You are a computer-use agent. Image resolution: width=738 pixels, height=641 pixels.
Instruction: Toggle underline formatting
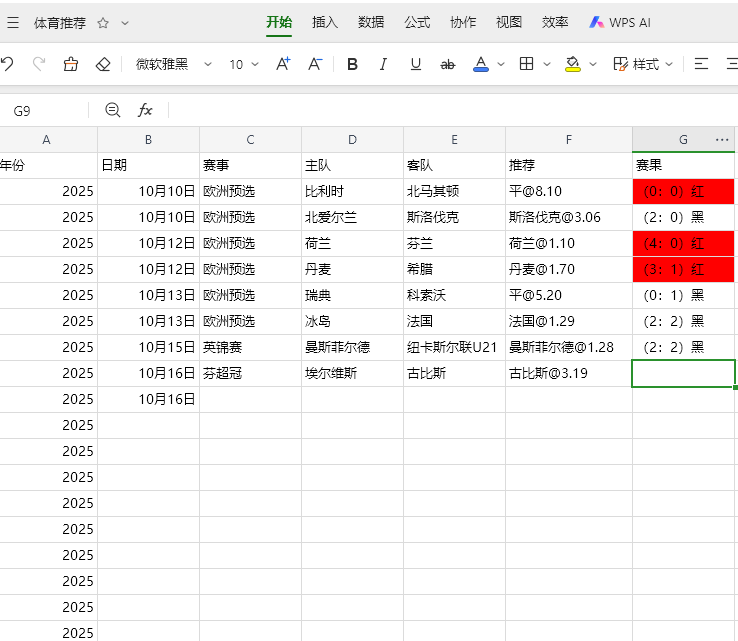[415, 64]
